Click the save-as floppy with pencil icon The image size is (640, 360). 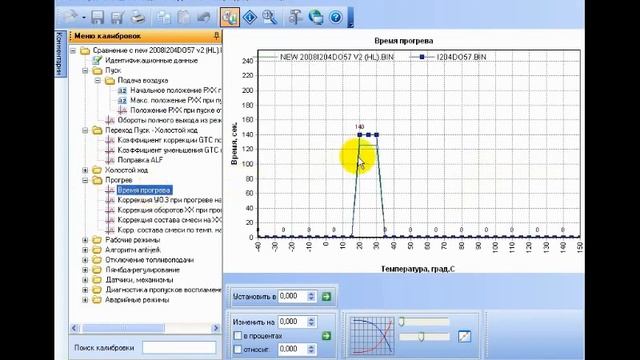[118, 17]
